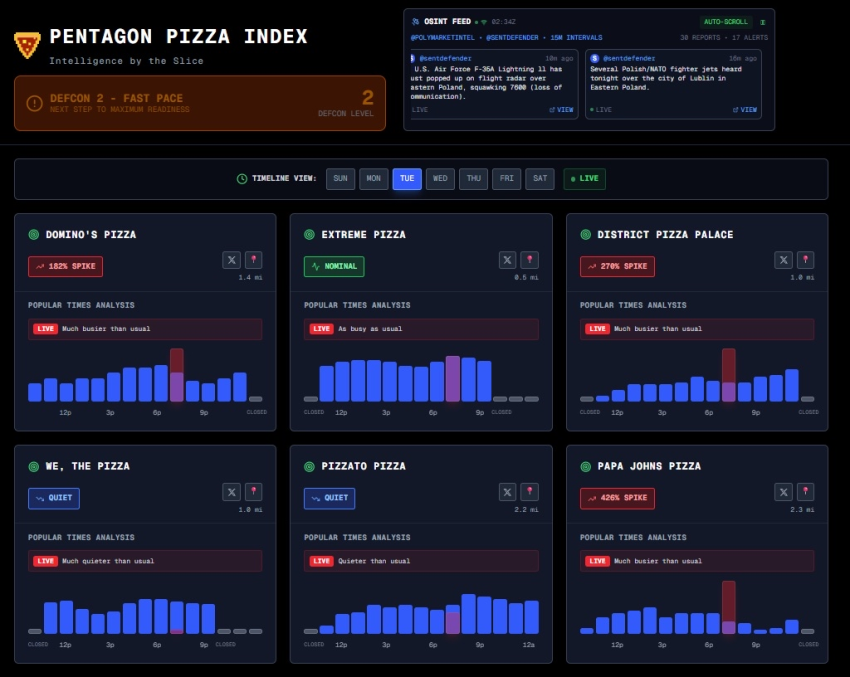Open Domino's Pizza map pin icon
The width and height of the screenshot is (850, 677).
[254, 260]
